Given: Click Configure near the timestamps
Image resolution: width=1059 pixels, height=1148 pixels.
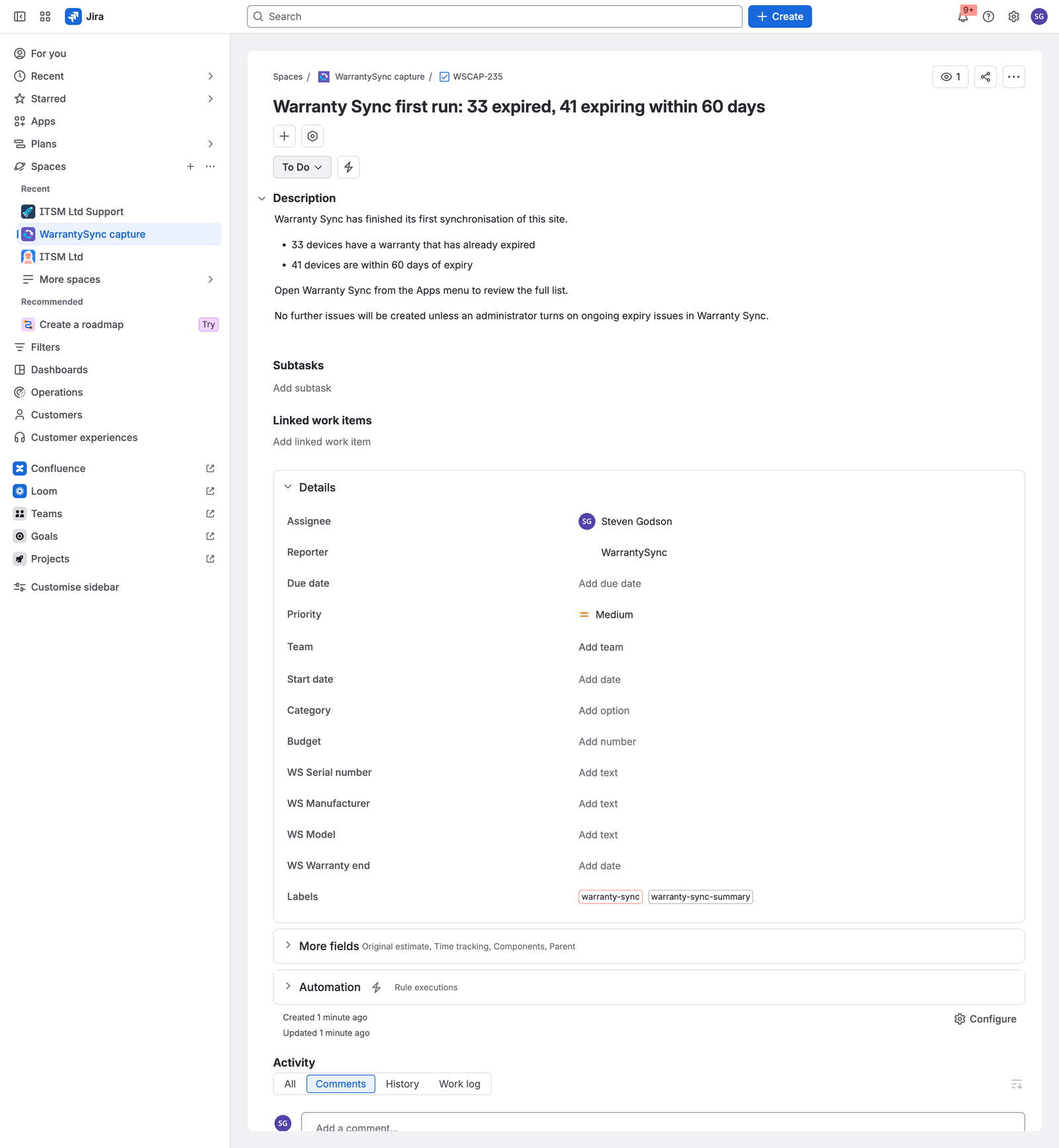Looking at the screenshot, I should coord(985,1019).
